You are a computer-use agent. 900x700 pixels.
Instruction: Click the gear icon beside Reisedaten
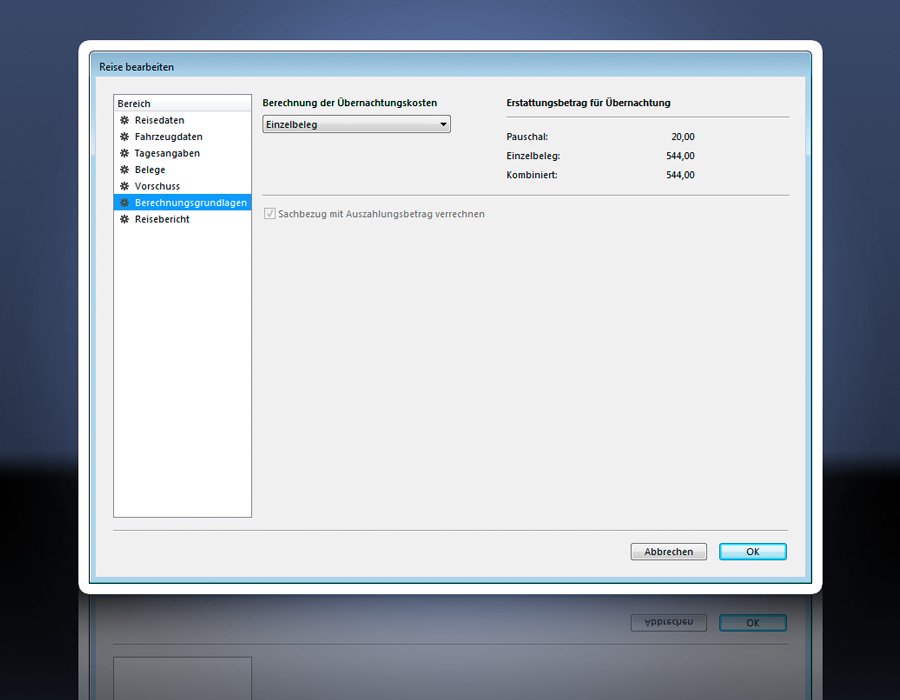pos(124,120)
